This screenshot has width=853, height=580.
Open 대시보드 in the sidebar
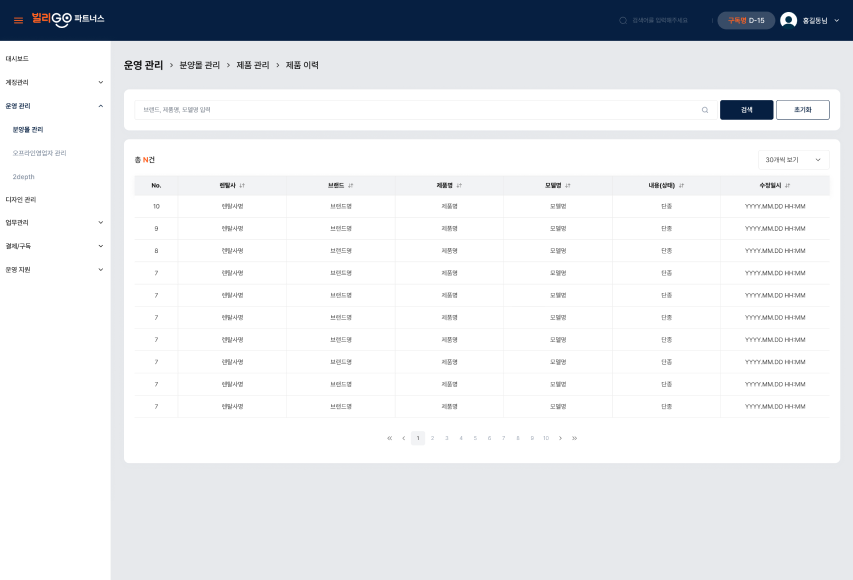tap(17, 59)
